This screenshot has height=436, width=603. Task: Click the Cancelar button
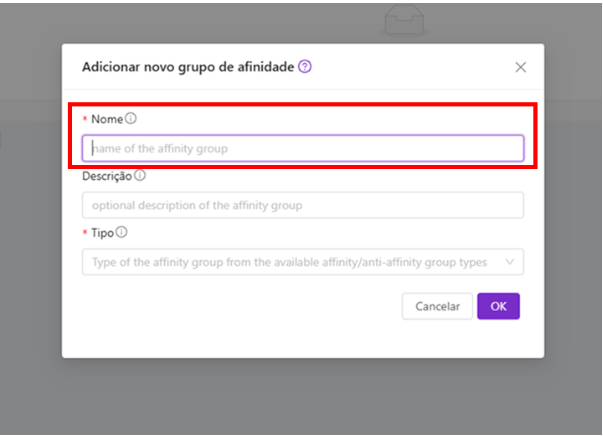(x=437, y=306)
